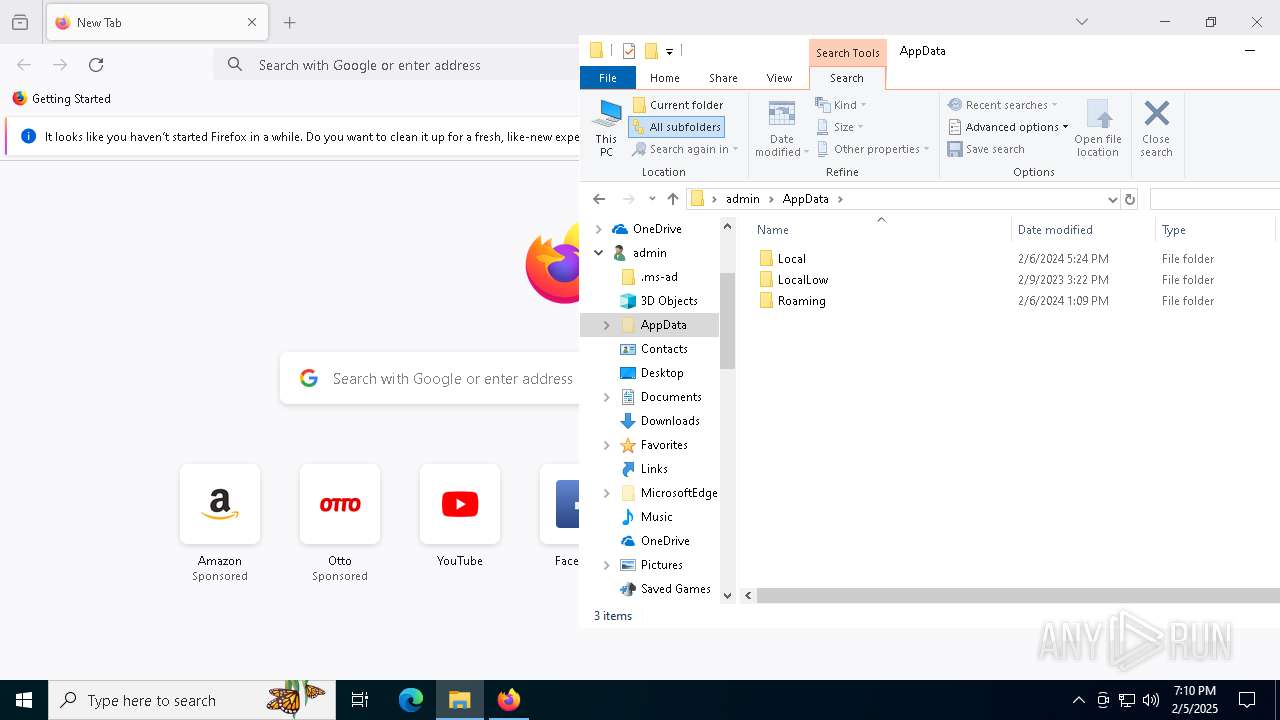Open recent locations dropdown in Explorer
Screen dimensions: 1280x720
pos(652,199)
